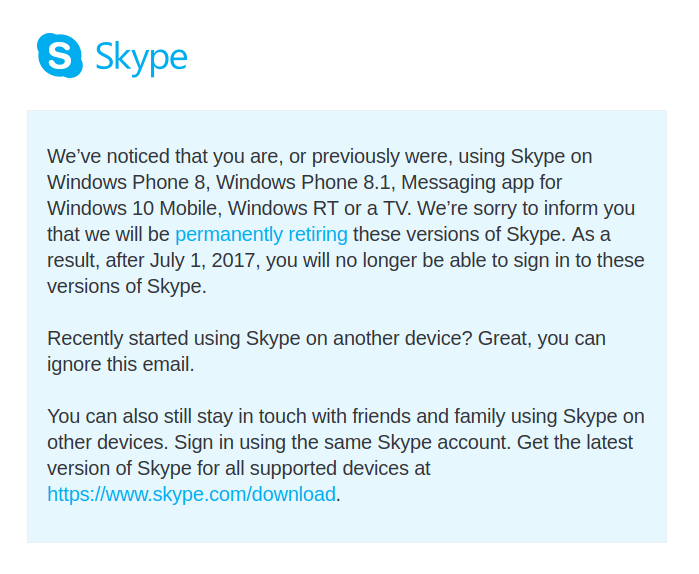Click the 'We're sorry to inform you' phrase
The image size is (699, 574).
point(526,209)
